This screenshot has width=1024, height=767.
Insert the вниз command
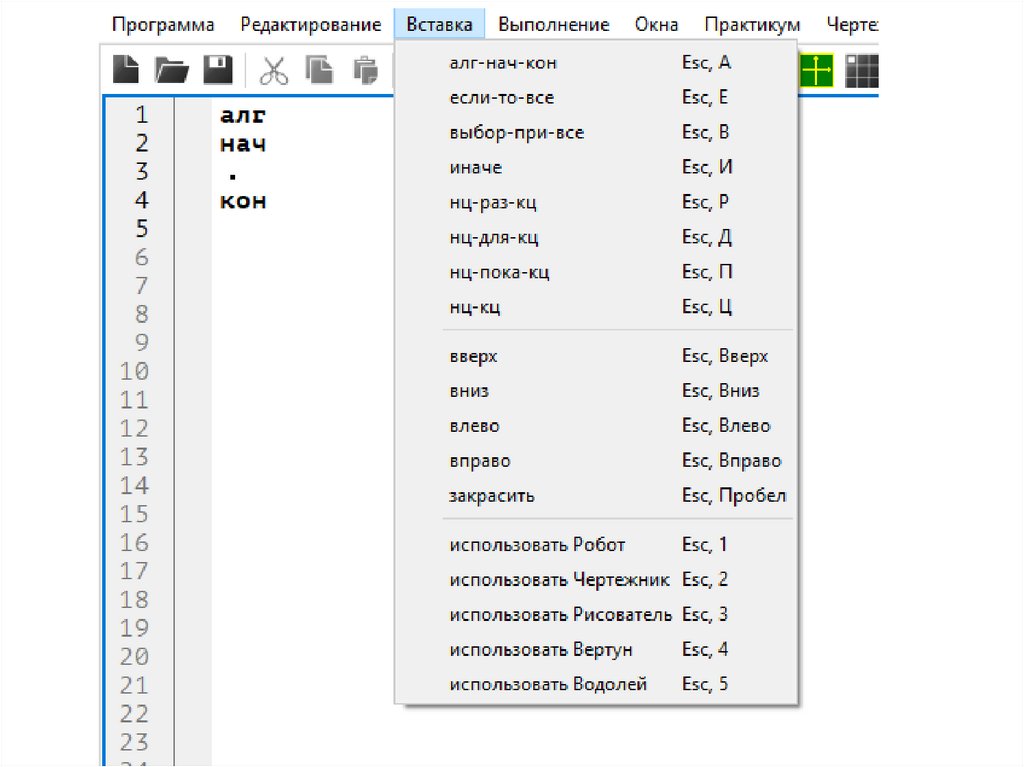(x=596, y=391)
